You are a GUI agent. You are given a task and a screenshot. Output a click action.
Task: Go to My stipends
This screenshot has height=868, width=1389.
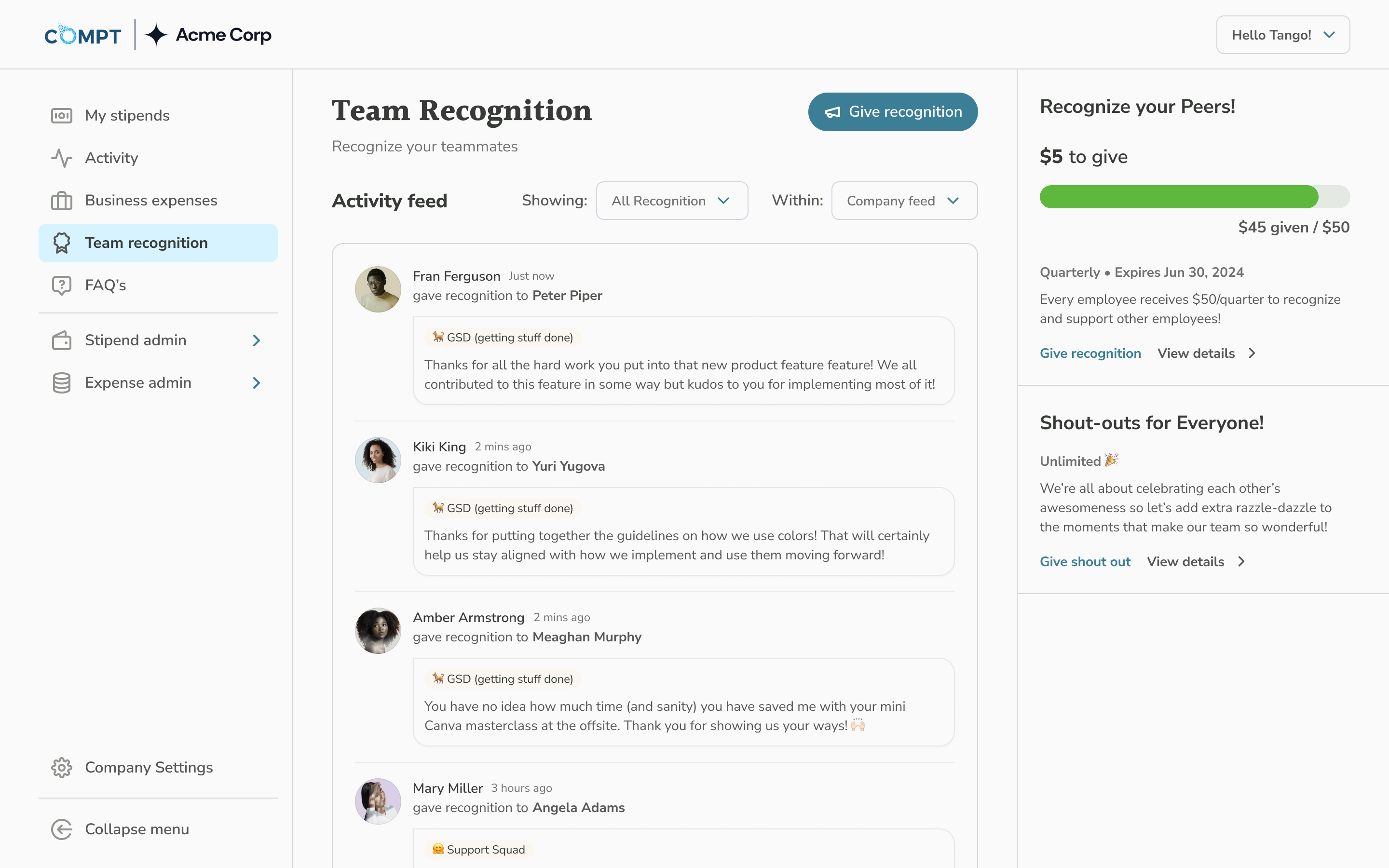coord(158,115)
